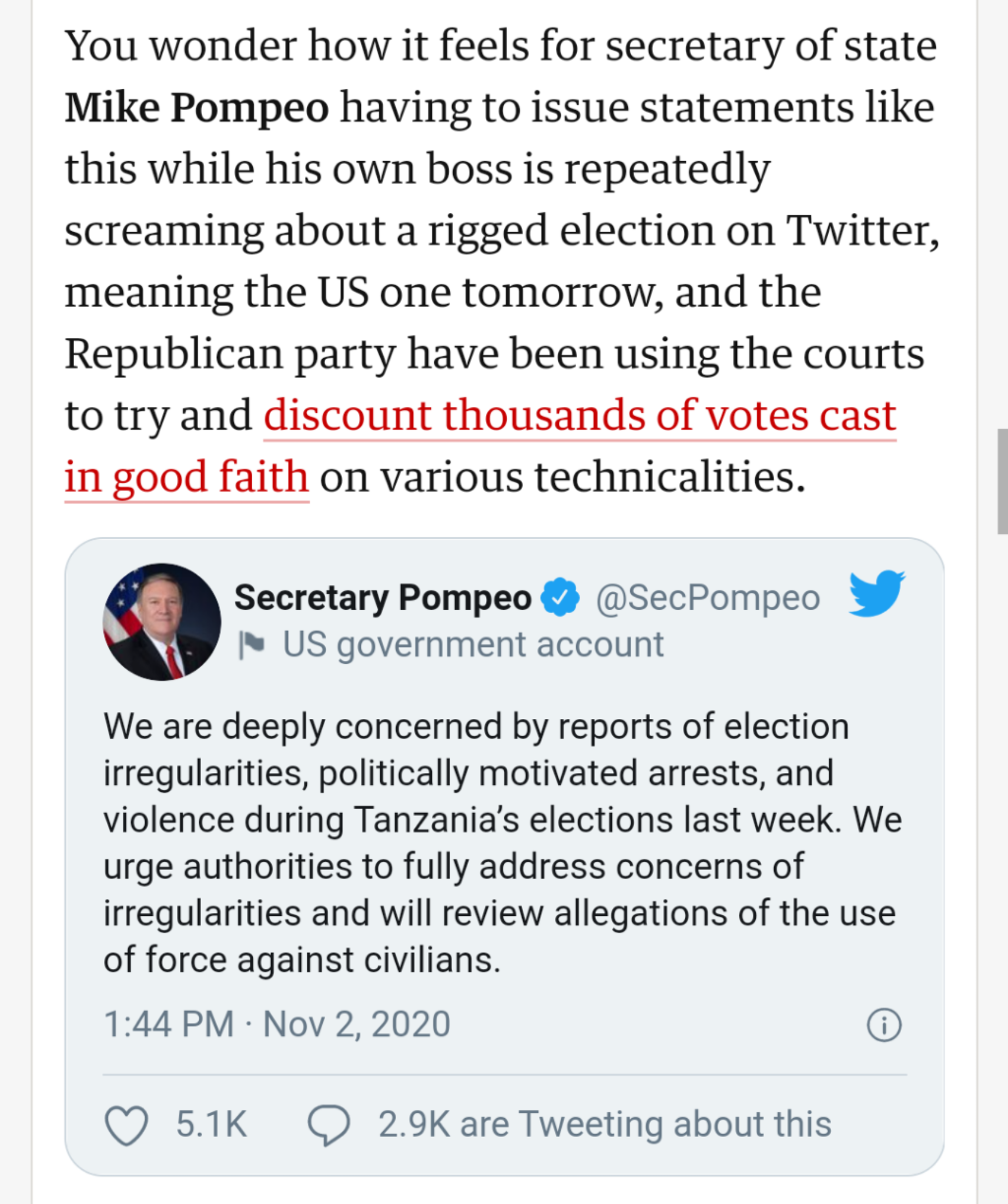Click the bold 'Mike Pompeo' name
Screen dimensions: 1008x1204
pyautogui.click(x=196, y=108)
